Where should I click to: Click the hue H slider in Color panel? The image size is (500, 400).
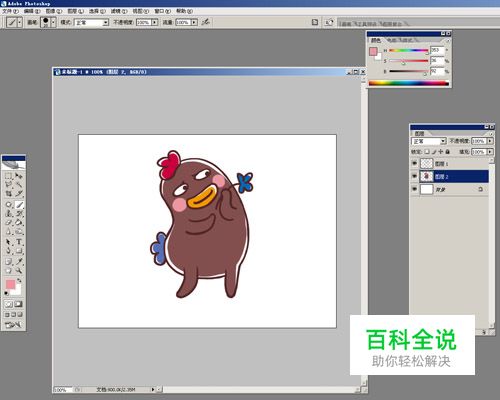[x=409, y=51]
